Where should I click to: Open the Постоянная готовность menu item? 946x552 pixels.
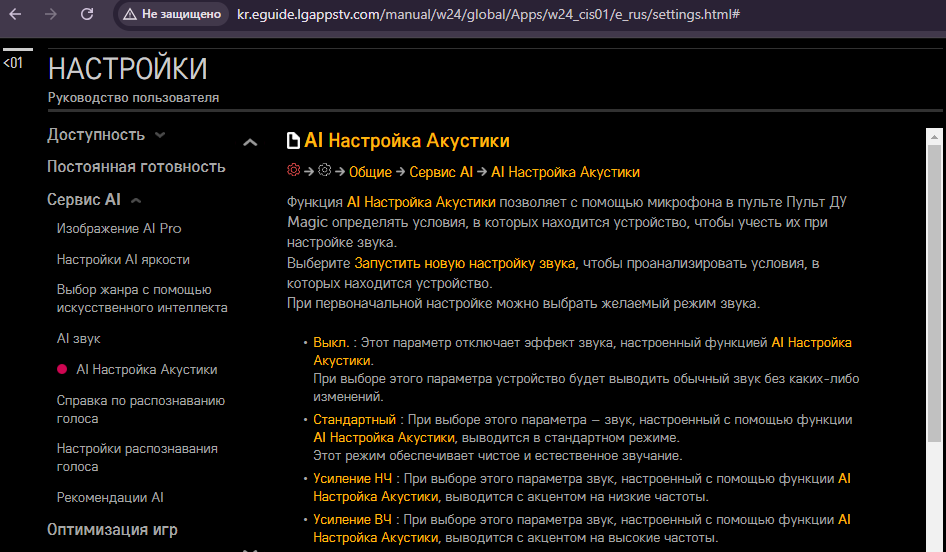[136, 167]
